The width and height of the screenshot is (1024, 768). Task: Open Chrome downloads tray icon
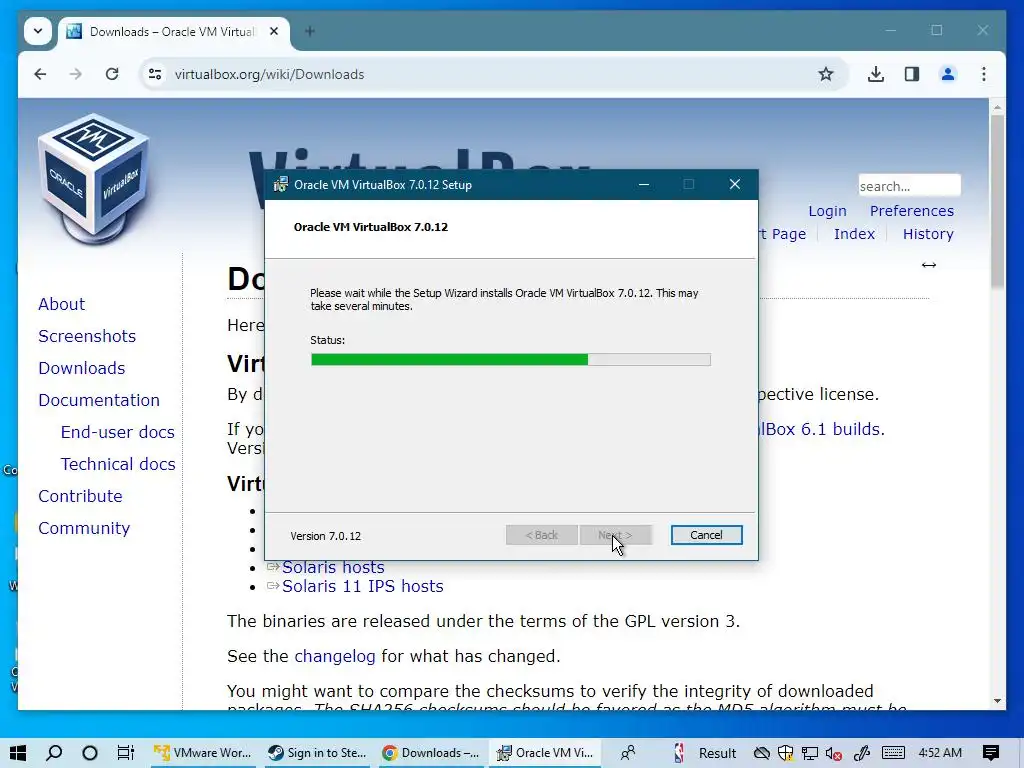tap(876, 74)
